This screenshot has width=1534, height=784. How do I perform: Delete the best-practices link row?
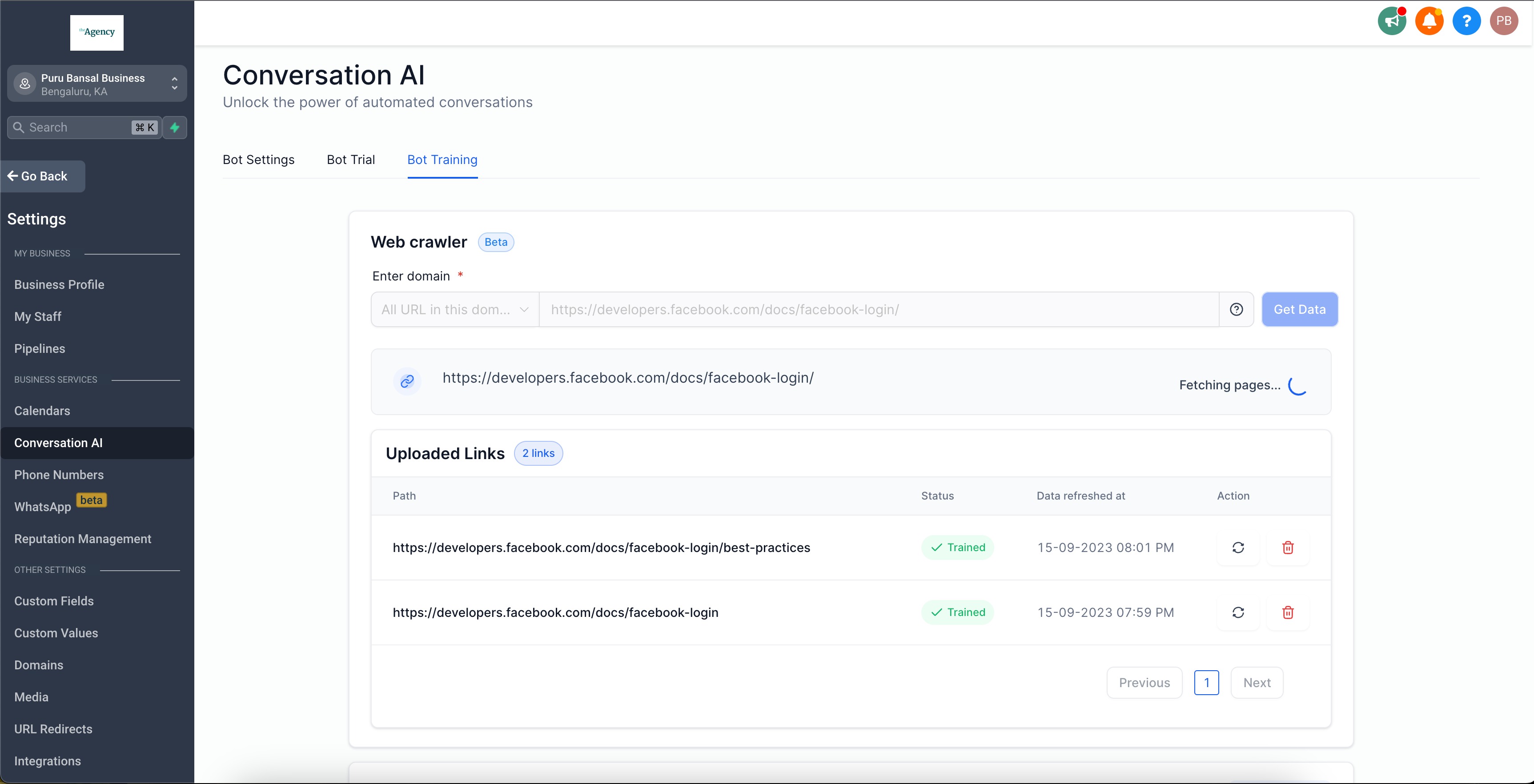(x=1288, y=548)
